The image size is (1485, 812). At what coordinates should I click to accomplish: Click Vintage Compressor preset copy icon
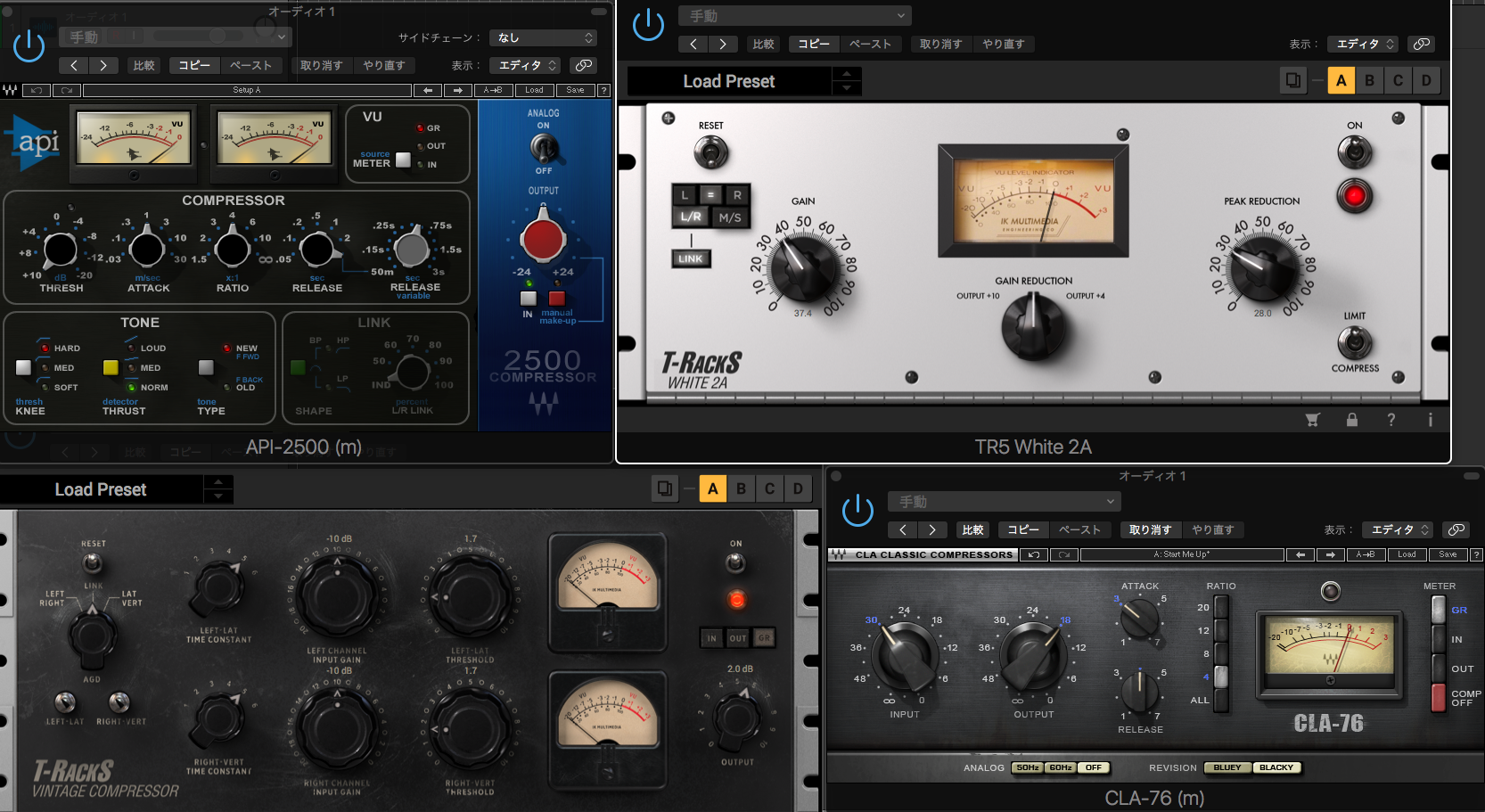665,488
